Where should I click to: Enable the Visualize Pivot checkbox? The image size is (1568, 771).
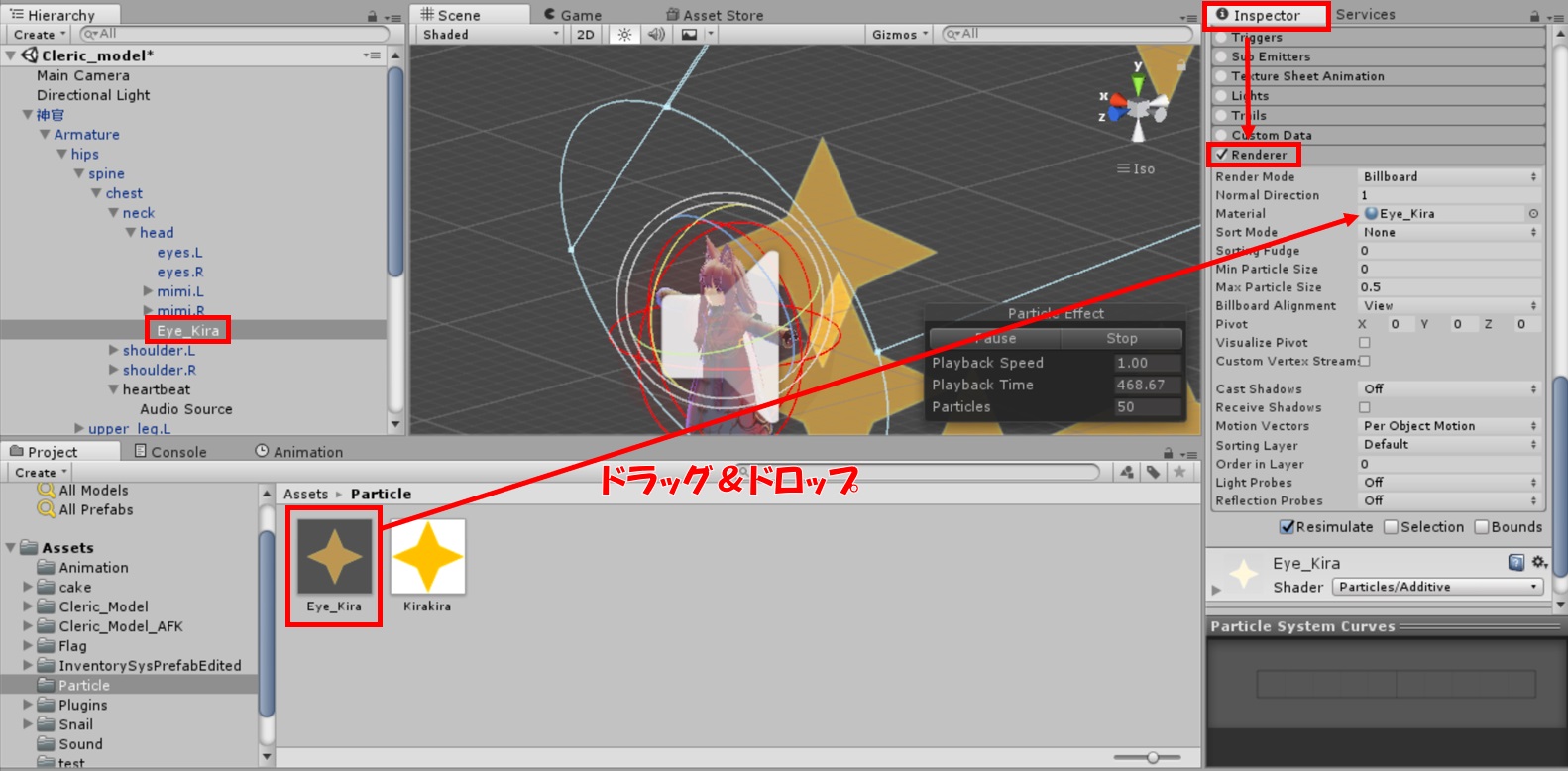(1364, 343)
